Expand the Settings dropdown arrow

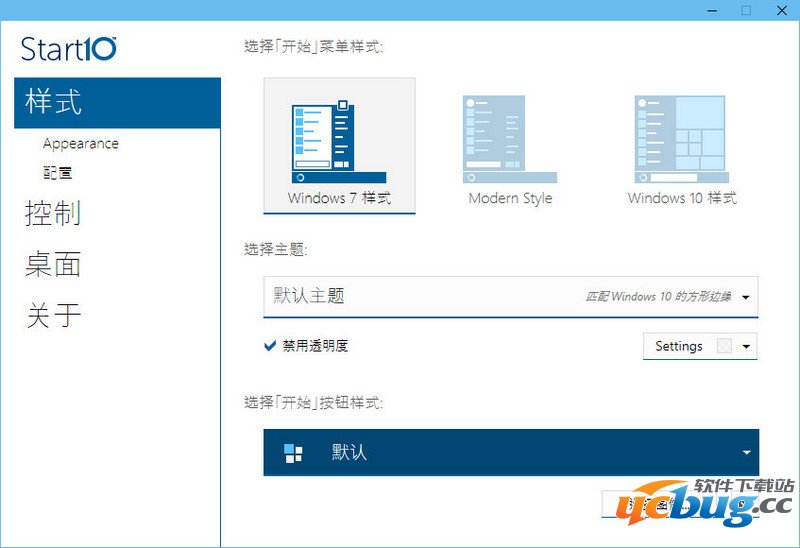point(746,347)
